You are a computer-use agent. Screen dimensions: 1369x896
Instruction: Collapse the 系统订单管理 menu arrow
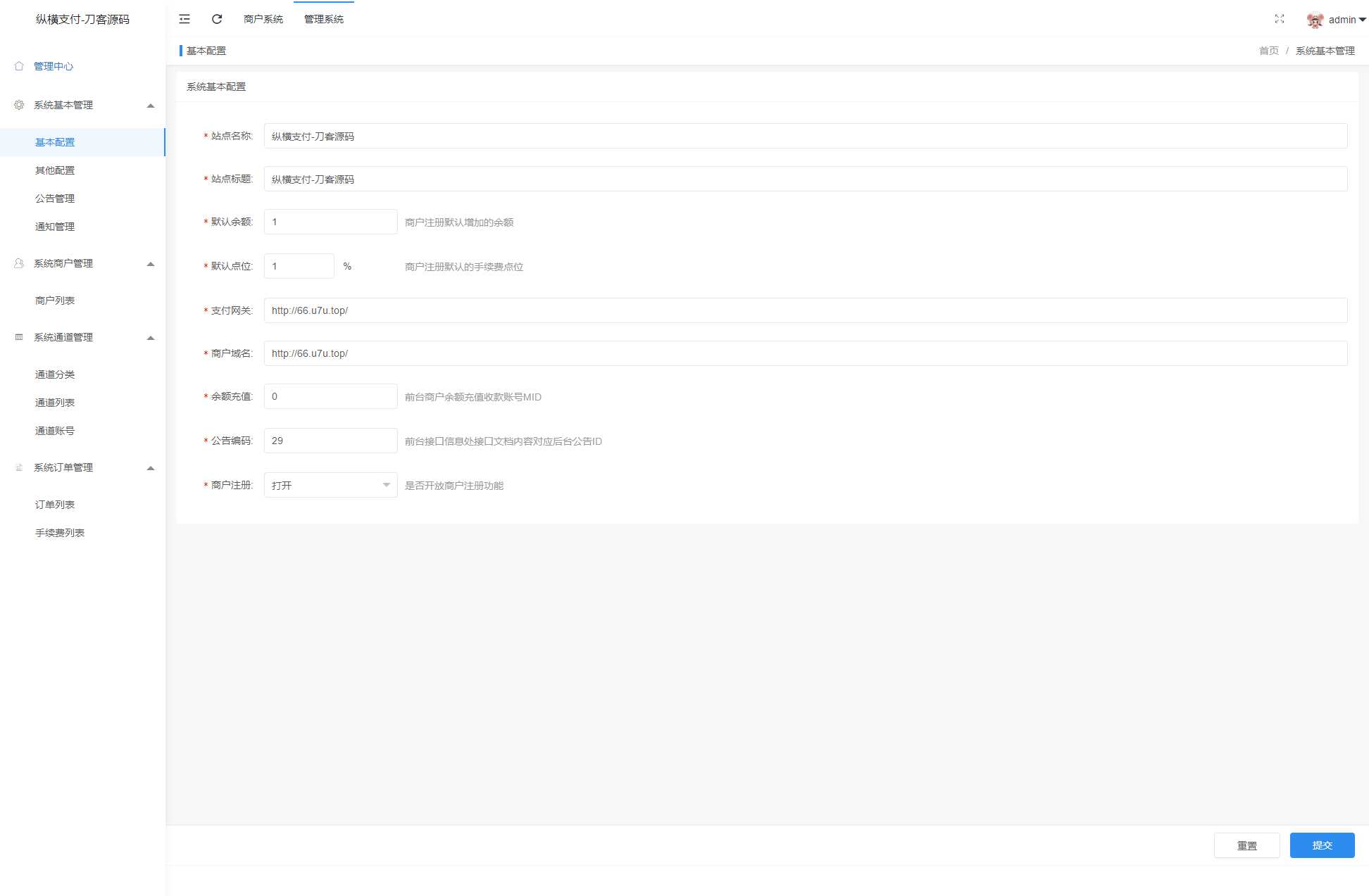tap(151, 468)
